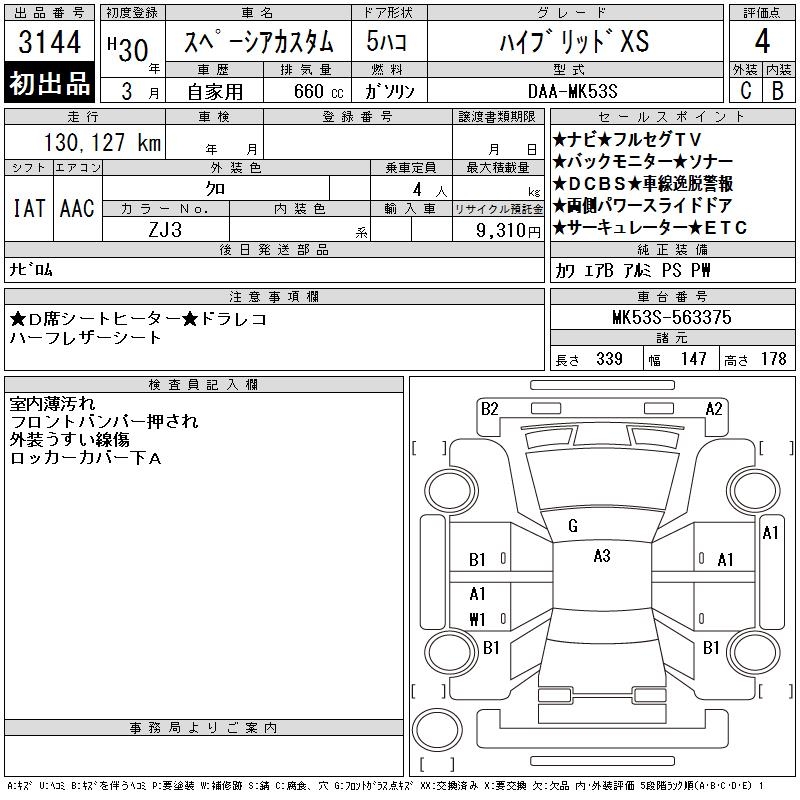Select the fuel type ガソリン
800x800 pixels.
389,91
